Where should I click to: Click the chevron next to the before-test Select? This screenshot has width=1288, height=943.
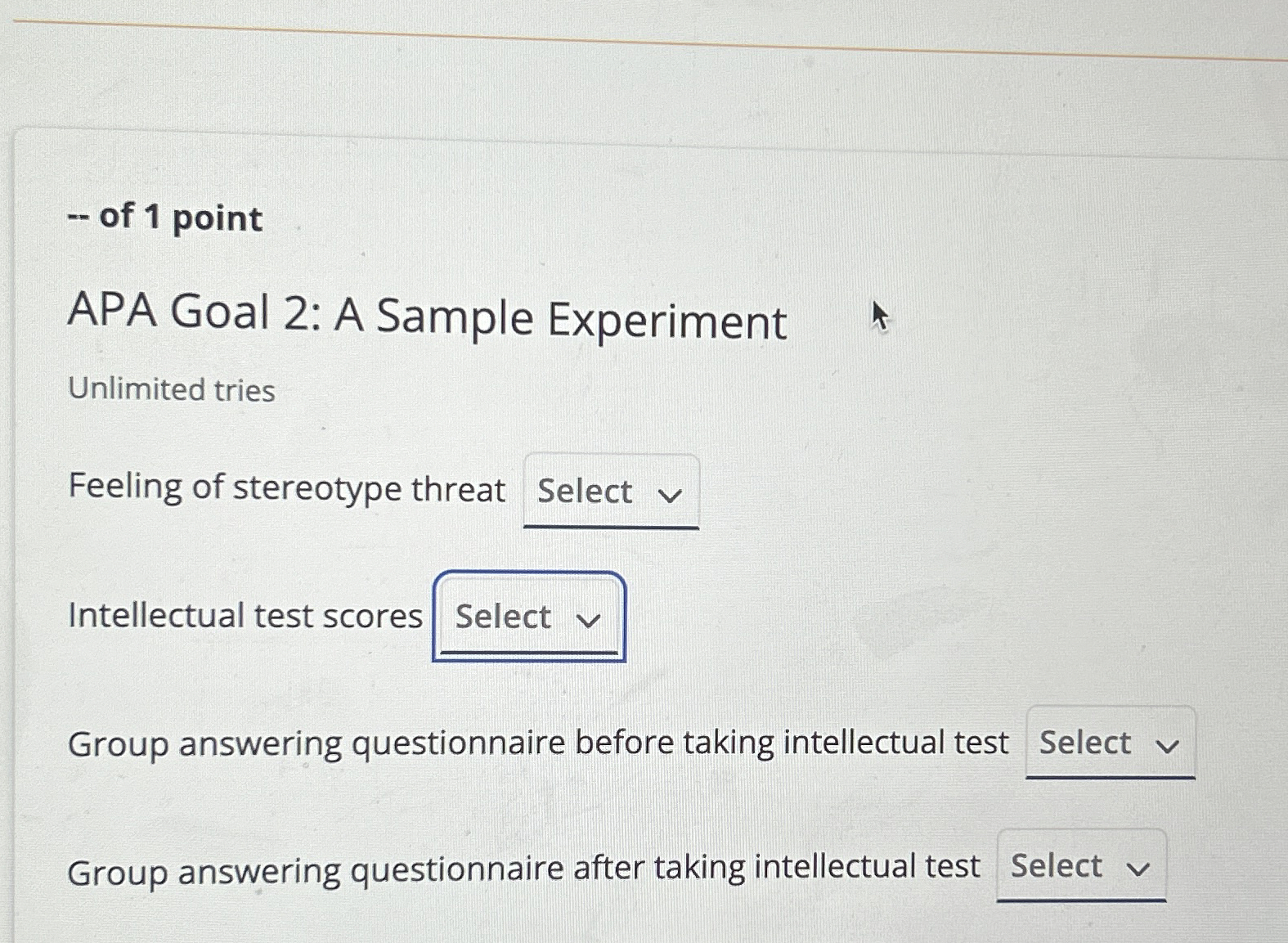[1172, 745]
